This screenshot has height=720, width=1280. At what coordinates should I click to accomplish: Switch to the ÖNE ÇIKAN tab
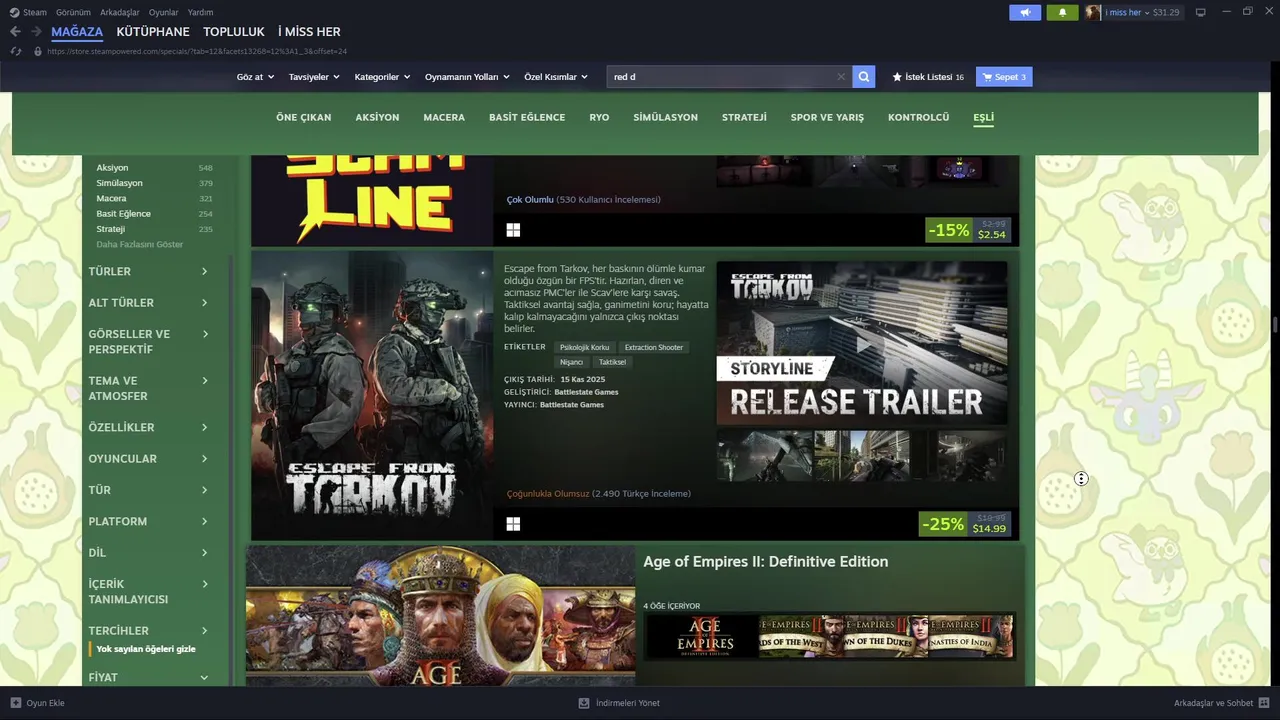tap(303, 117)
